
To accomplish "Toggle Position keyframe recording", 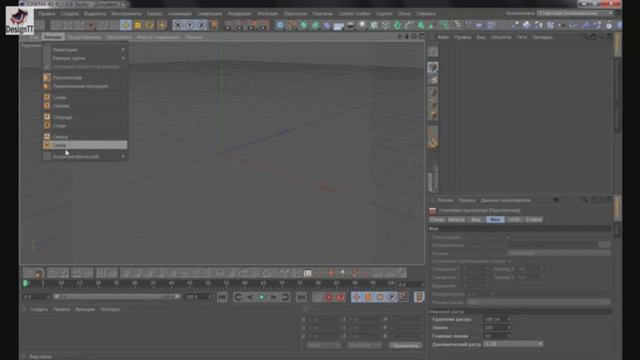I will pos(356,297).
